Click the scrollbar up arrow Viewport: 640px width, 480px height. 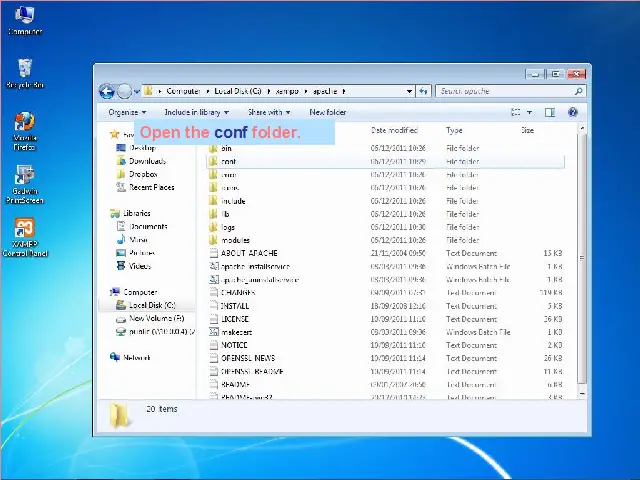coord(582,128)
